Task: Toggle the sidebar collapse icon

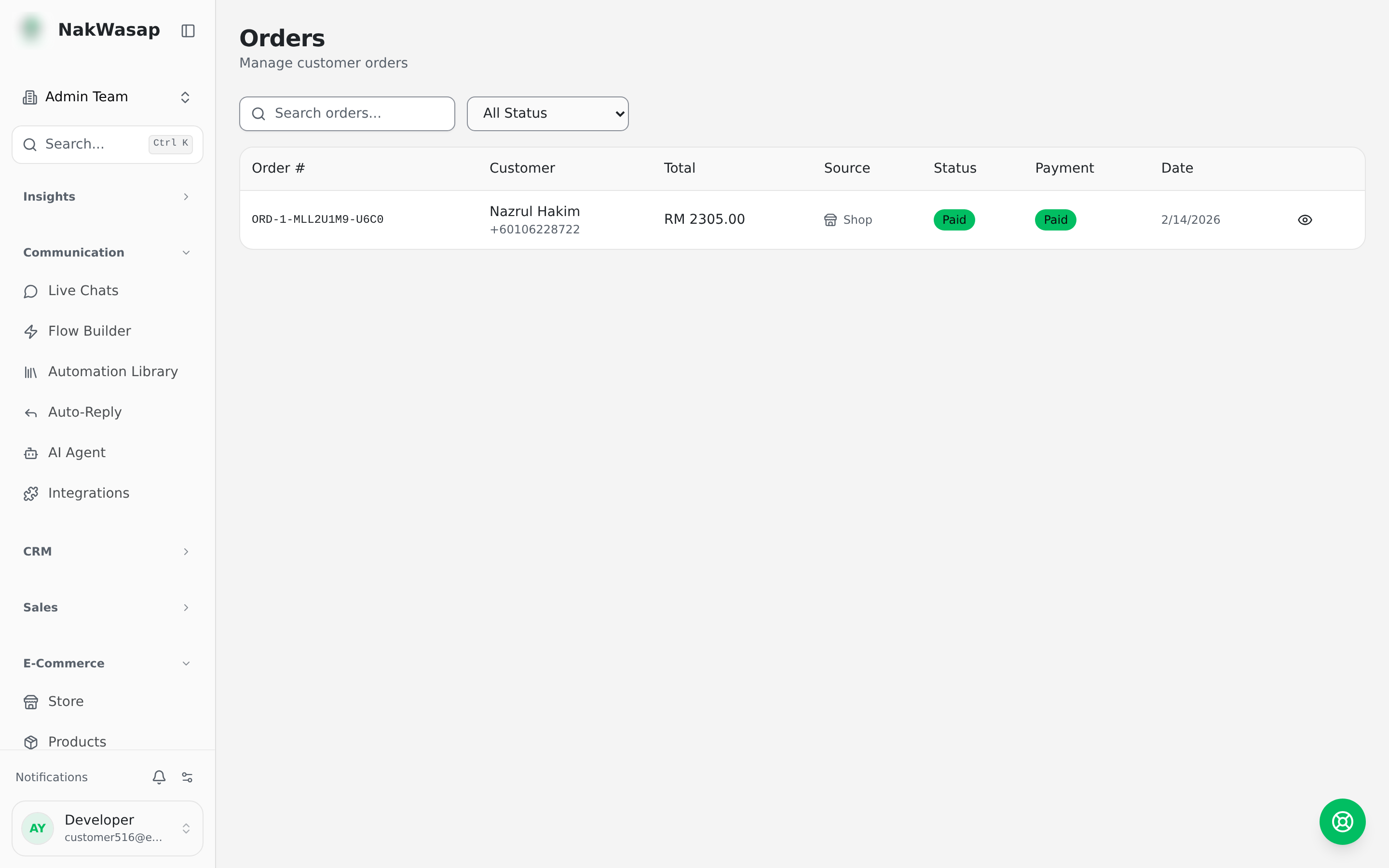Action: [x=188, y=30]
